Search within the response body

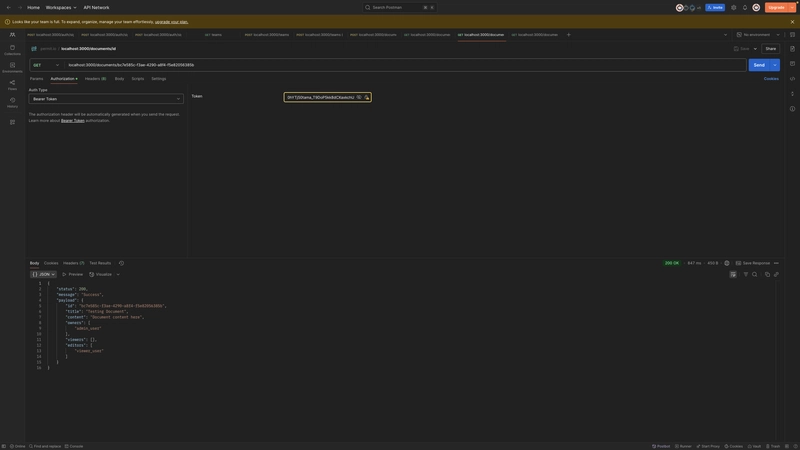click(755, 274)
